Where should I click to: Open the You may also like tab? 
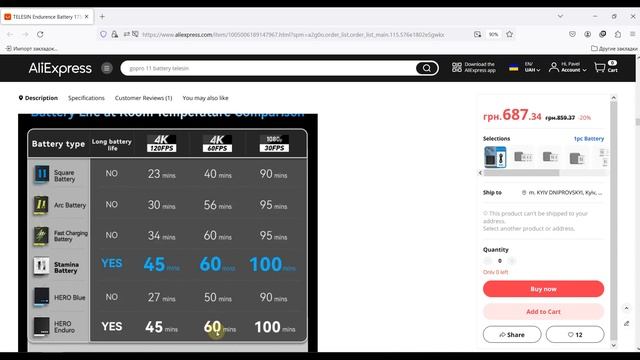click(x=205, y=98)
